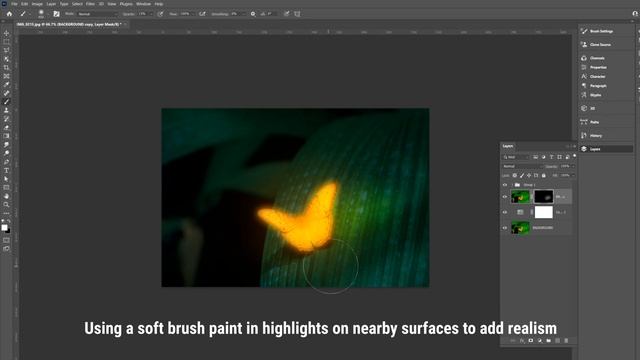Select the Rectangle shape tool
This screenshot has width=640, height=360.
click(6, 187)
